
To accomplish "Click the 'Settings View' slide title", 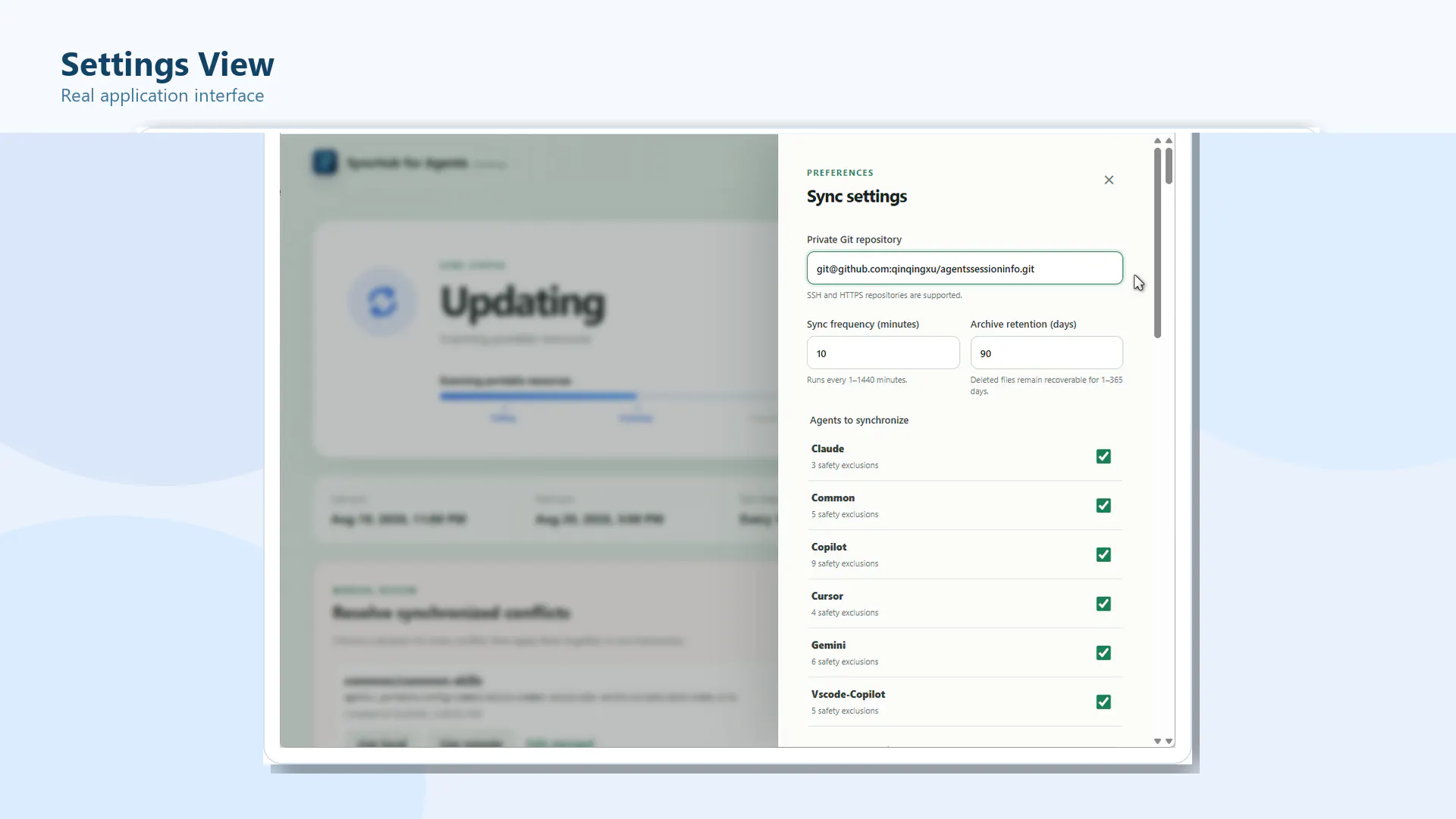I will [x=168, y=64].
